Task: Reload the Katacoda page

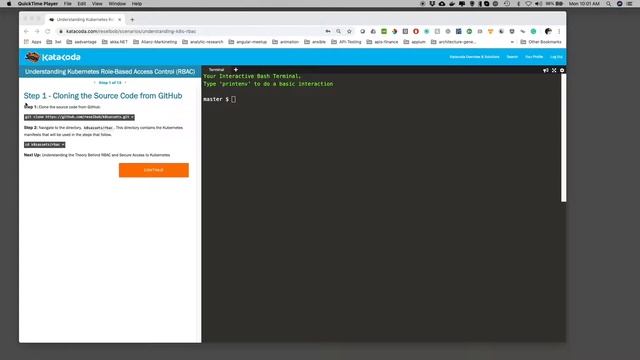Action: [48, 31]
